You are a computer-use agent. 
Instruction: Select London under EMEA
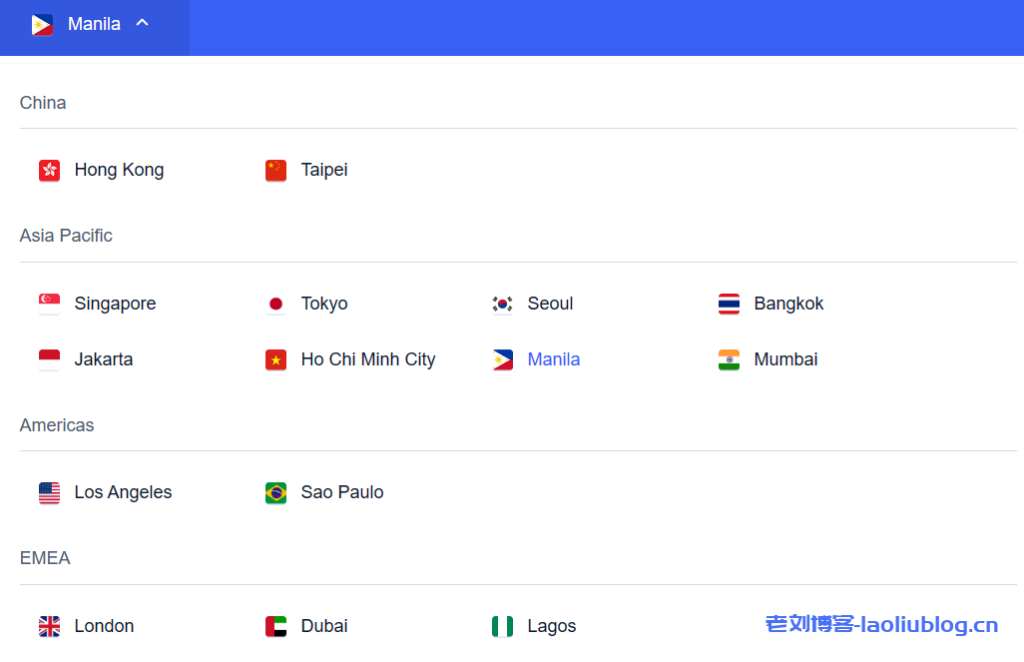point(104,627)
